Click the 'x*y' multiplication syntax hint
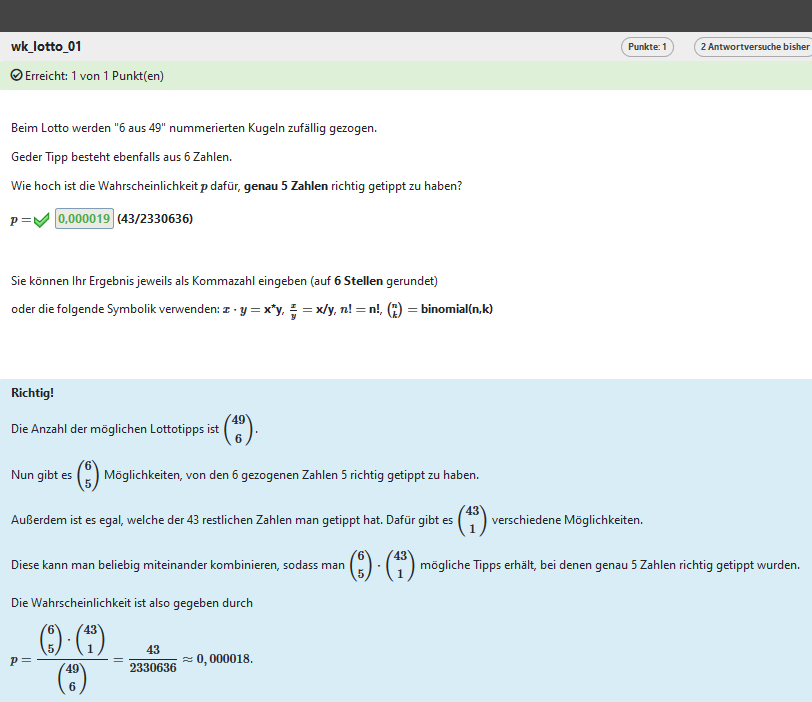 (x=266, y=309)
